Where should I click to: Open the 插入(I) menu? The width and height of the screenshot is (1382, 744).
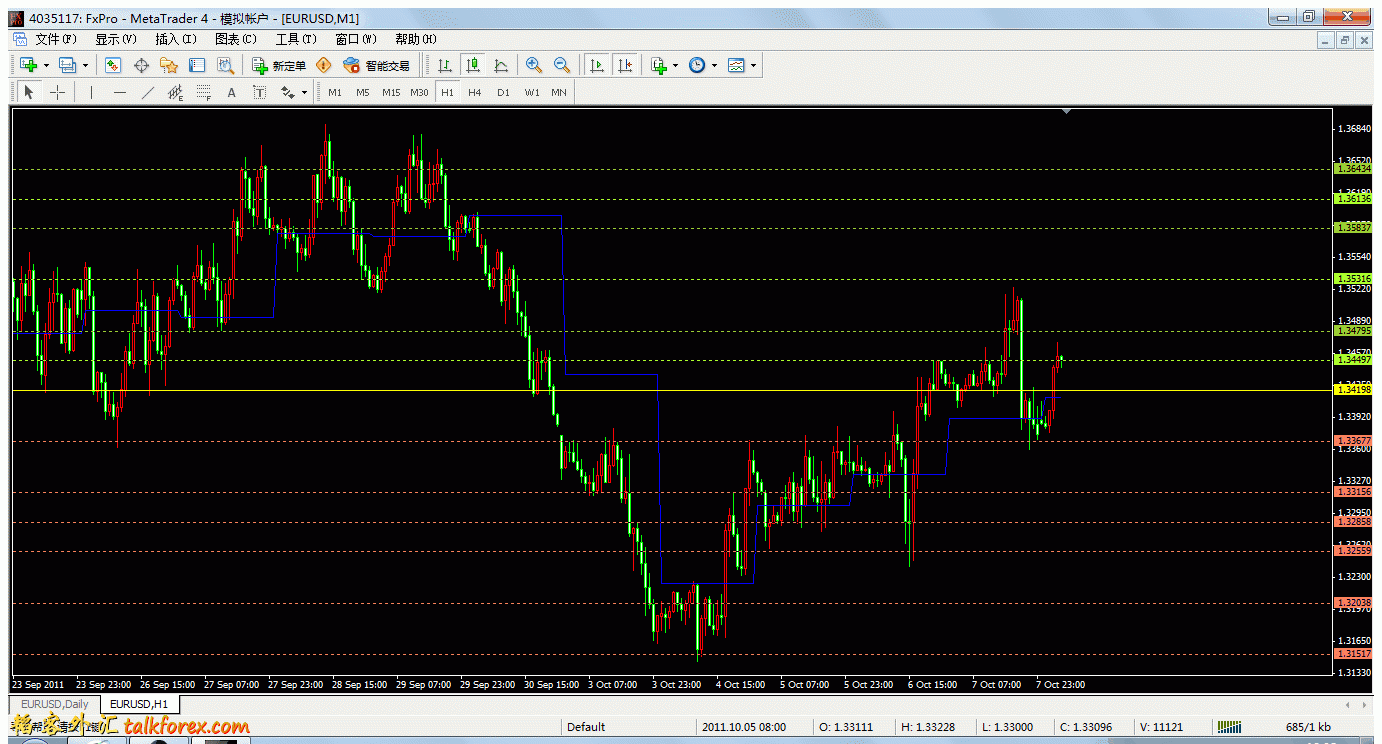tap(176, 39)
